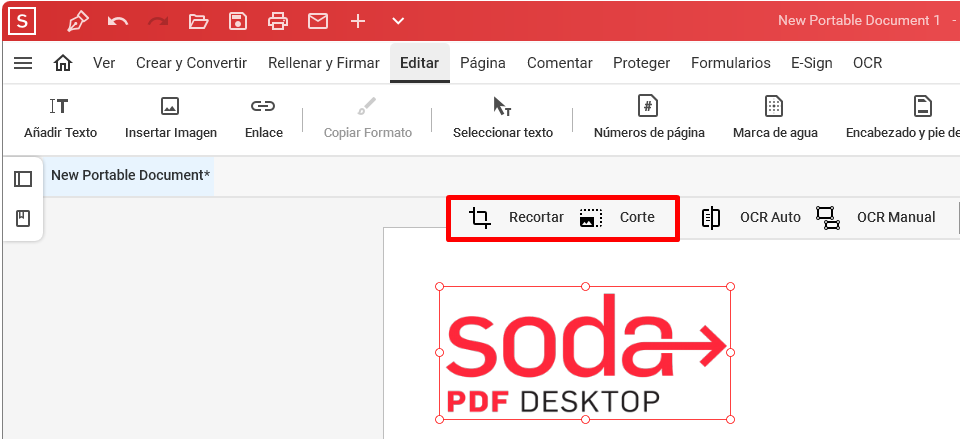This screenshot has width=960, height=439.
Task: Select the Enlace link tool
Action: point(264,118)
